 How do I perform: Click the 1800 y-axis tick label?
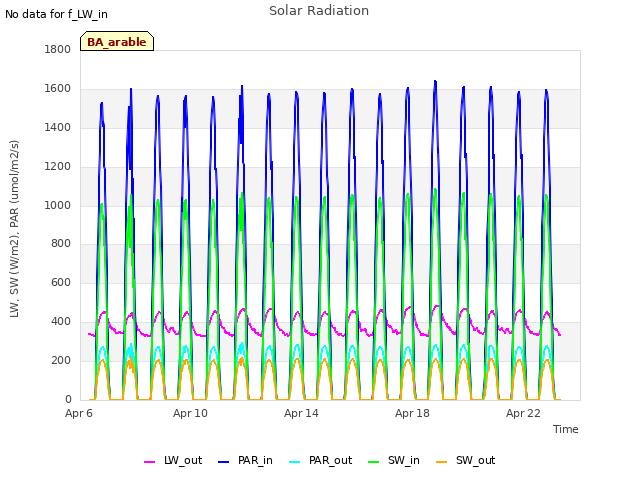(58, 49)
